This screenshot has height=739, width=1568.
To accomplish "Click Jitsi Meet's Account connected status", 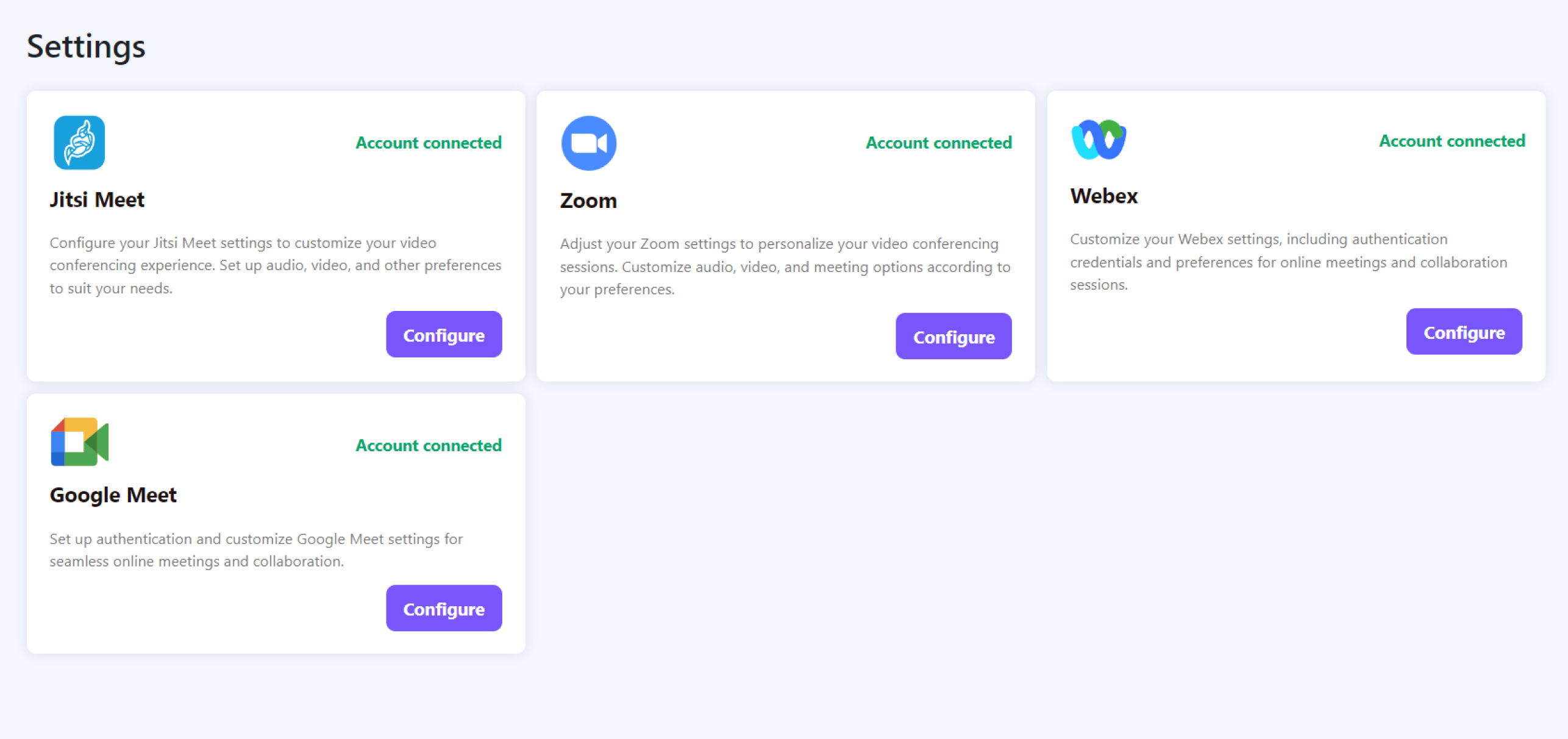I will click(429, 143).
